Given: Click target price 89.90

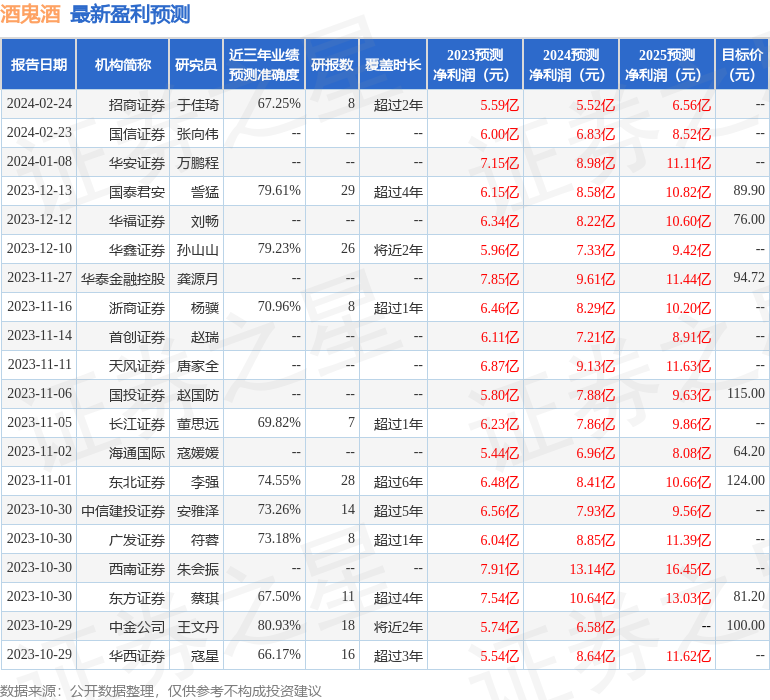Looking at the screenshot, I should coord(749,191).
